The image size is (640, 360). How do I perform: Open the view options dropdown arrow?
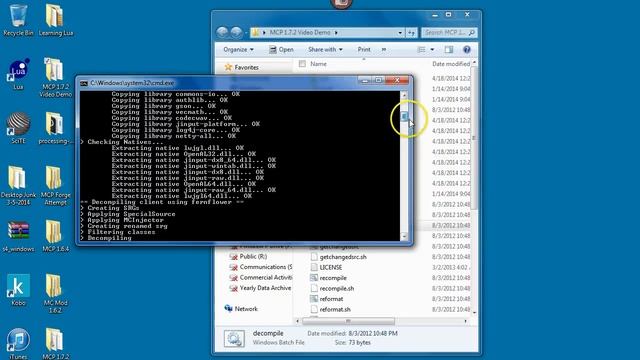tap(432, 49)
